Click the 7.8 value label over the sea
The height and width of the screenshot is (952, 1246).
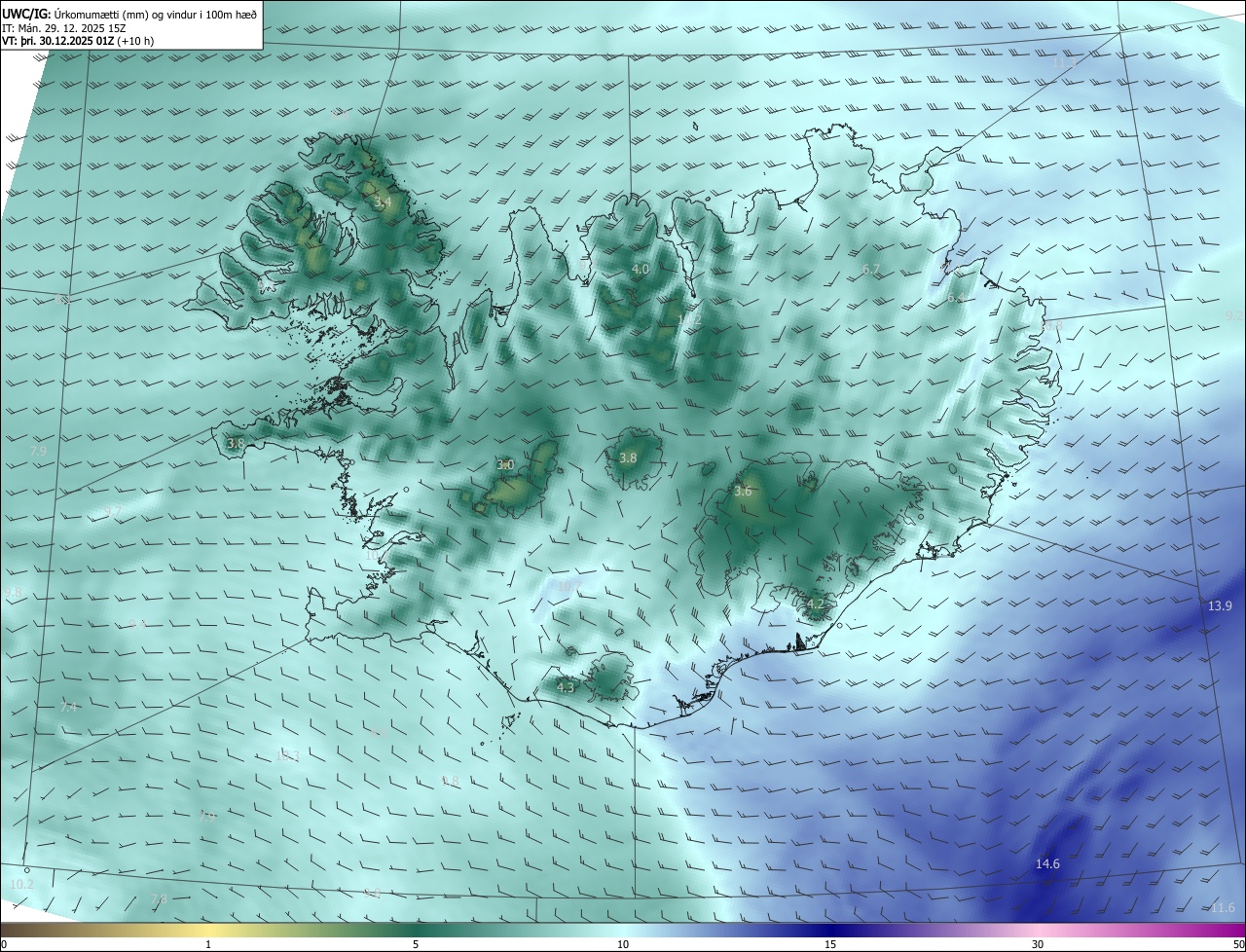159,898
